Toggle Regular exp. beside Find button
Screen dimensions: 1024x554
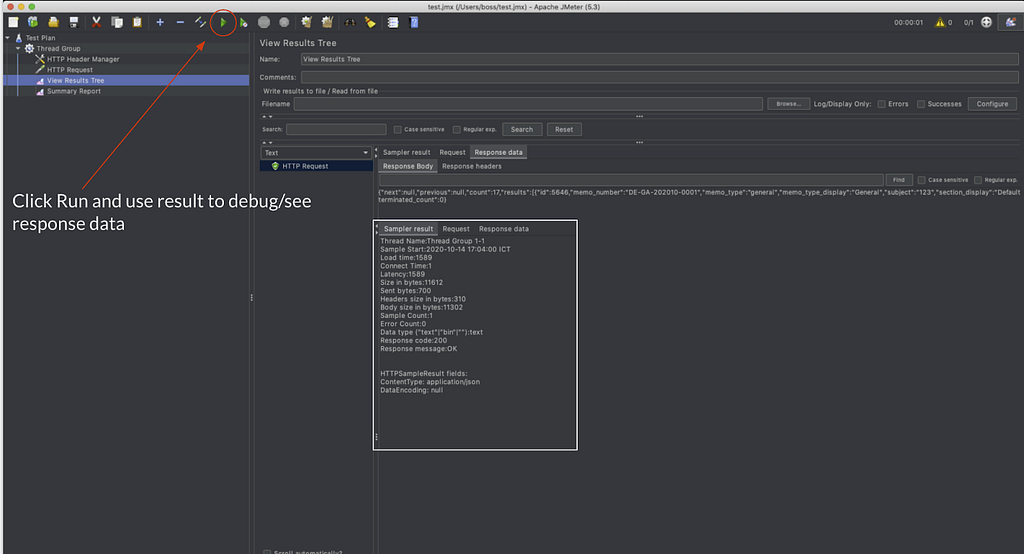click(x=978, y=180)
